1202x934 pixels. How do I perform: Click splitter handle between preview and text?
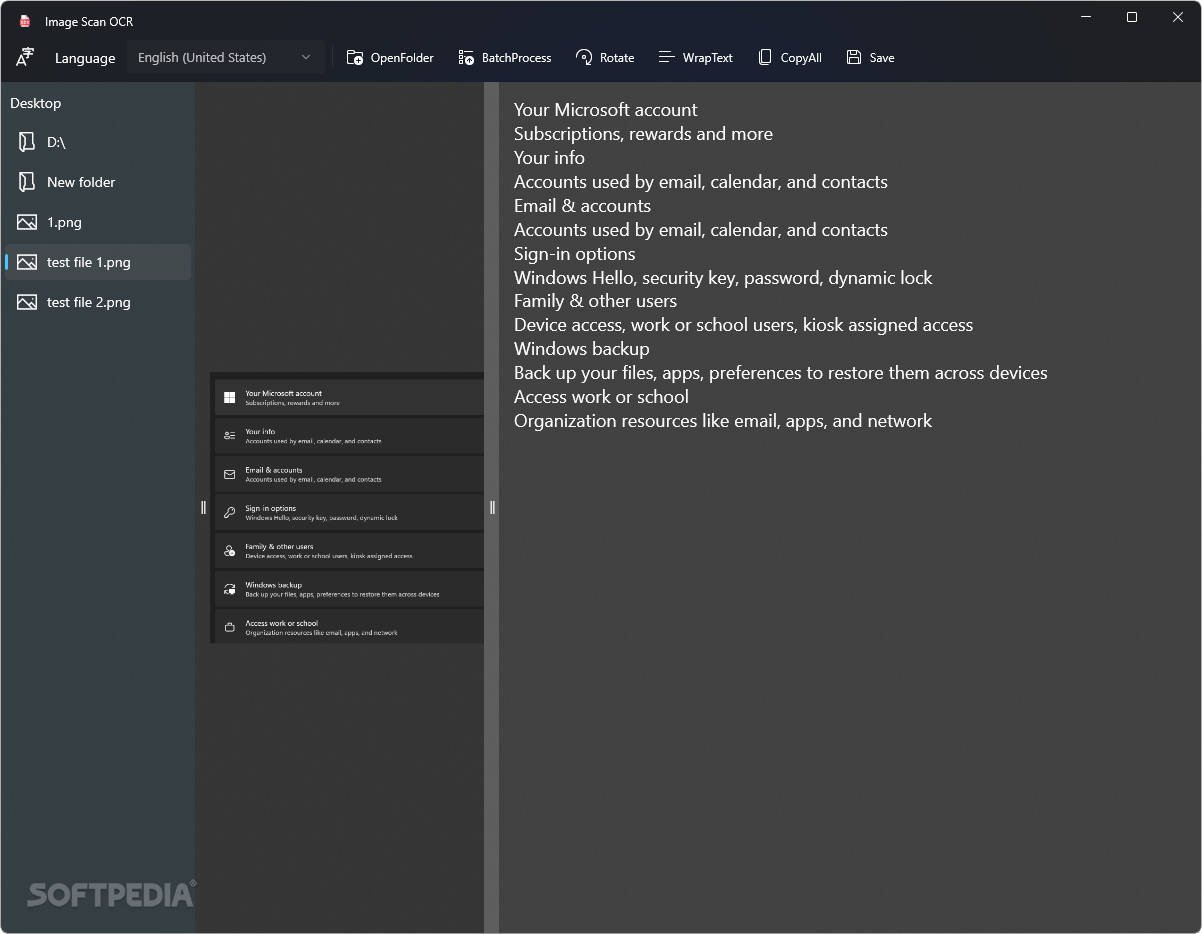coord(491,507)
